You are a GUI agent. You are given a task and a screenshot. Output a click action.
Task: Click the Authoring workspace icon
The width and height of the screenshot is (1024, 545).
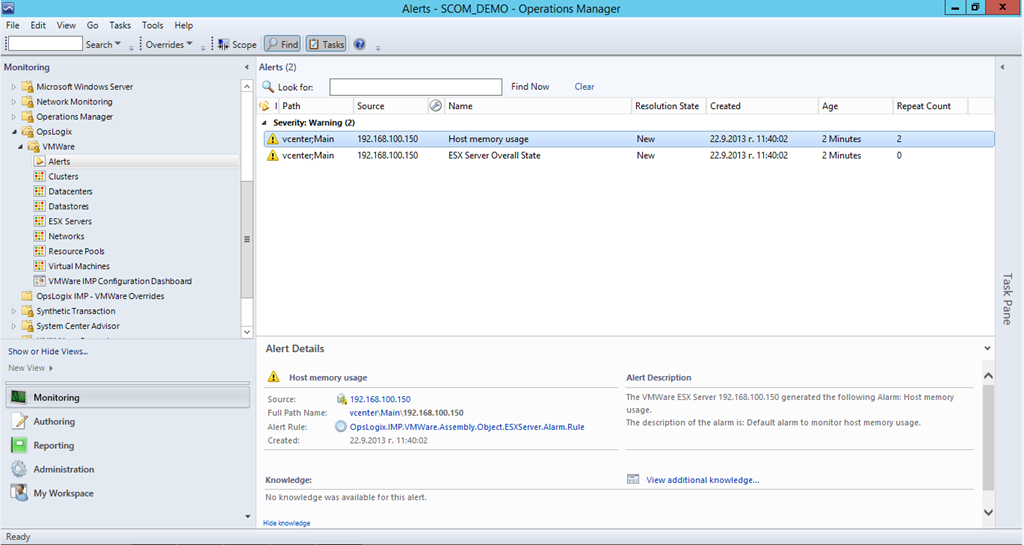click(x=19, y=421)
